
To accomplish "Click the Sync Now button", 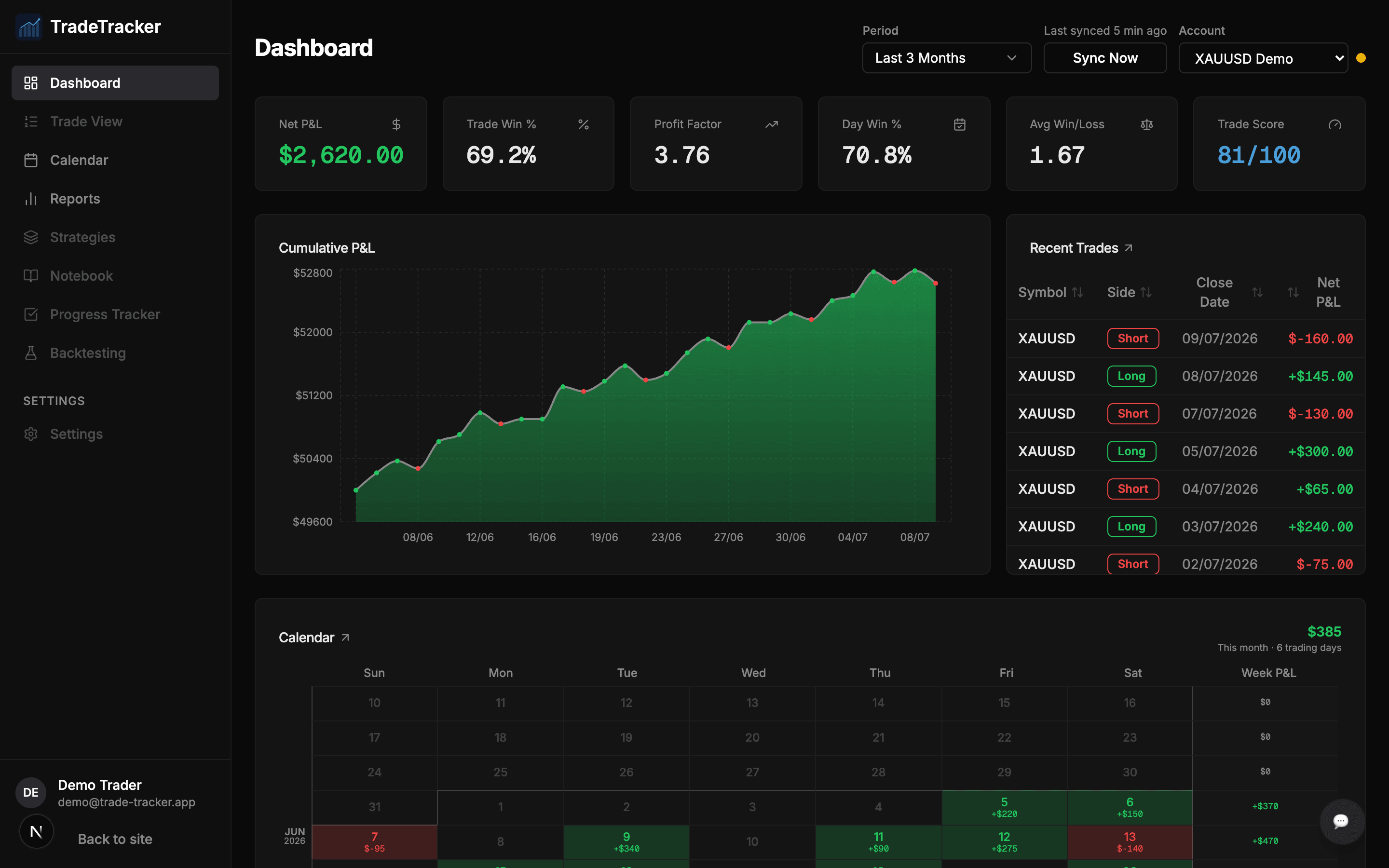I will pyautogui.click(x=1105, y=58).
